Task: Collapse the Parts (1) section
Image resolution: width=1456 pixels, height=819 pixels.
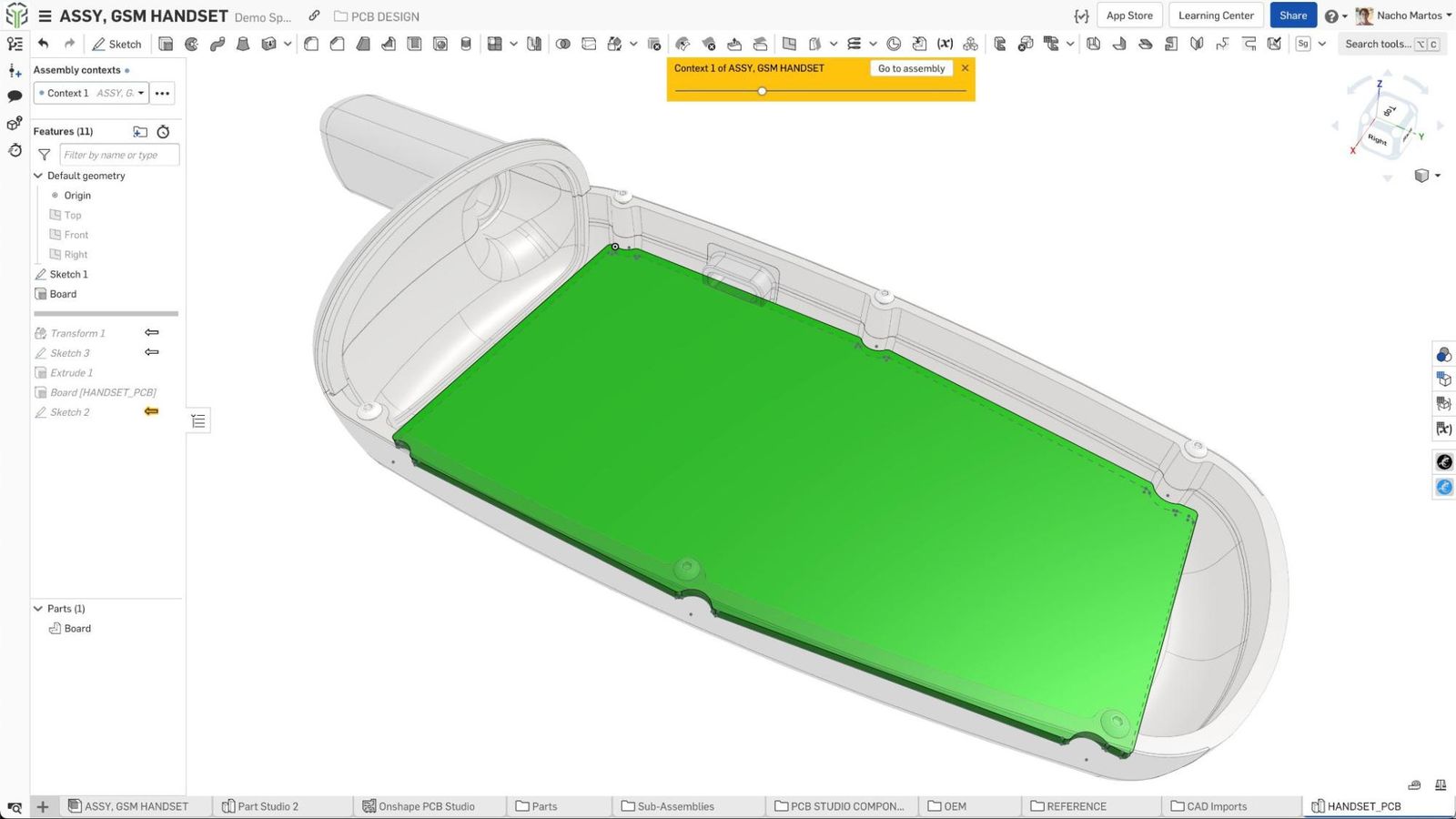Action: tap(38, 609)
